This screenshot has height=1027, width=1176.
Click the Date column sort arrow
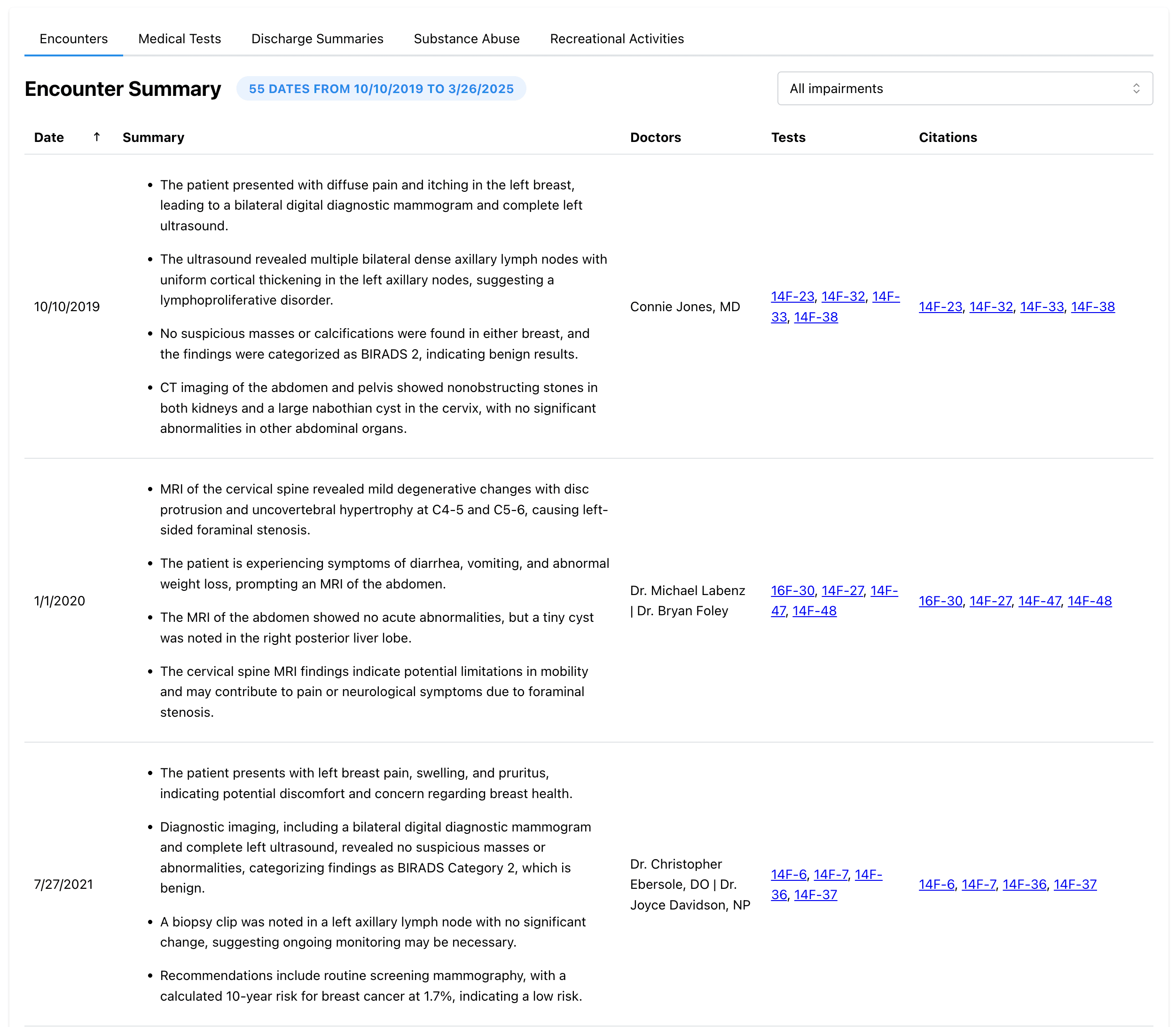pyautogui.click(x=97, y=137)
